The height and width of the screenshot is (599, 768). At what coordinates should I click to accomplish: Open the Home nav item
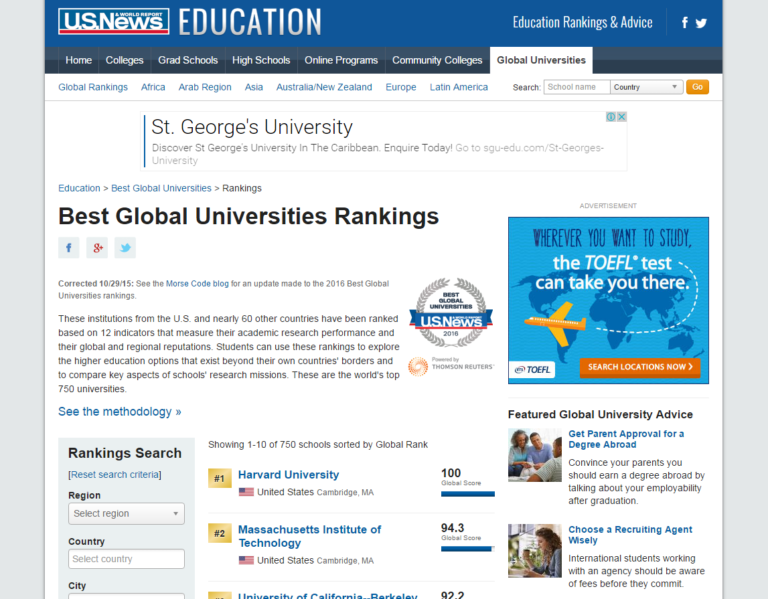click(x=78, y=60)
